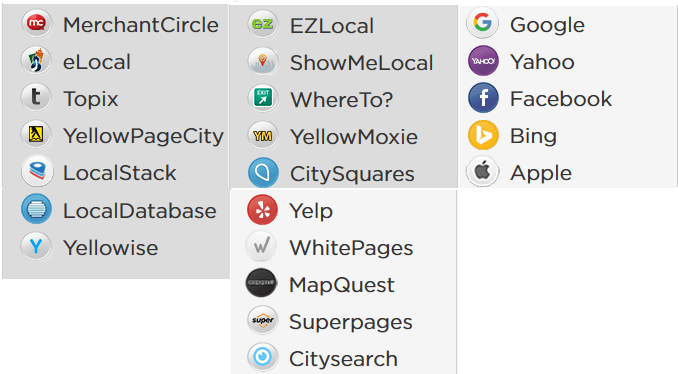Click the LocalDatabase text label

[140, 211]
